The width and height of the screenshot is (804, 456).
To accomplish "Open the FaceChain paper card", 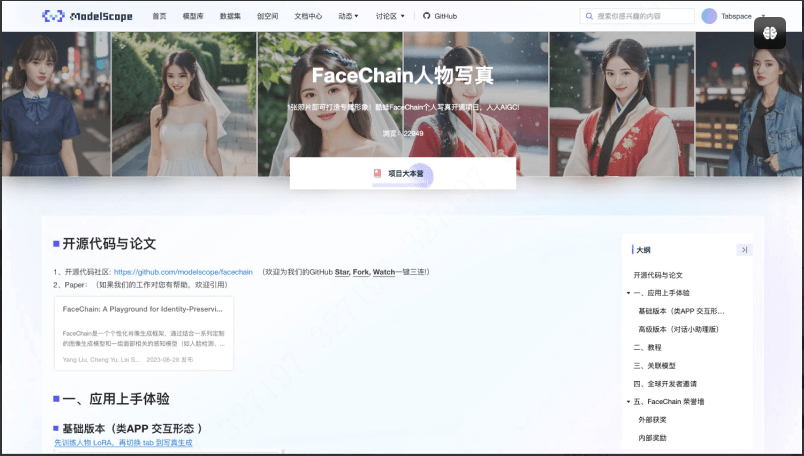I will pos(144,333).
